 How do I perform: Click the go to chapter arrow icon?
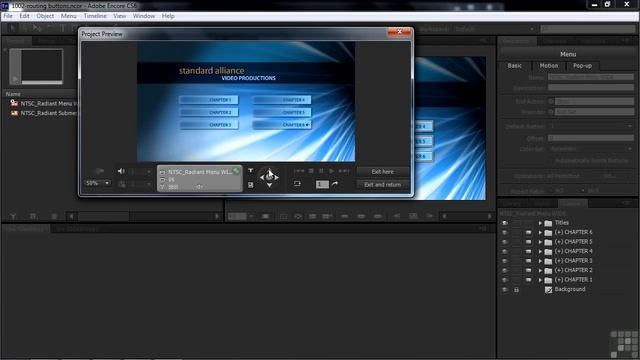(x=335, y=184)
